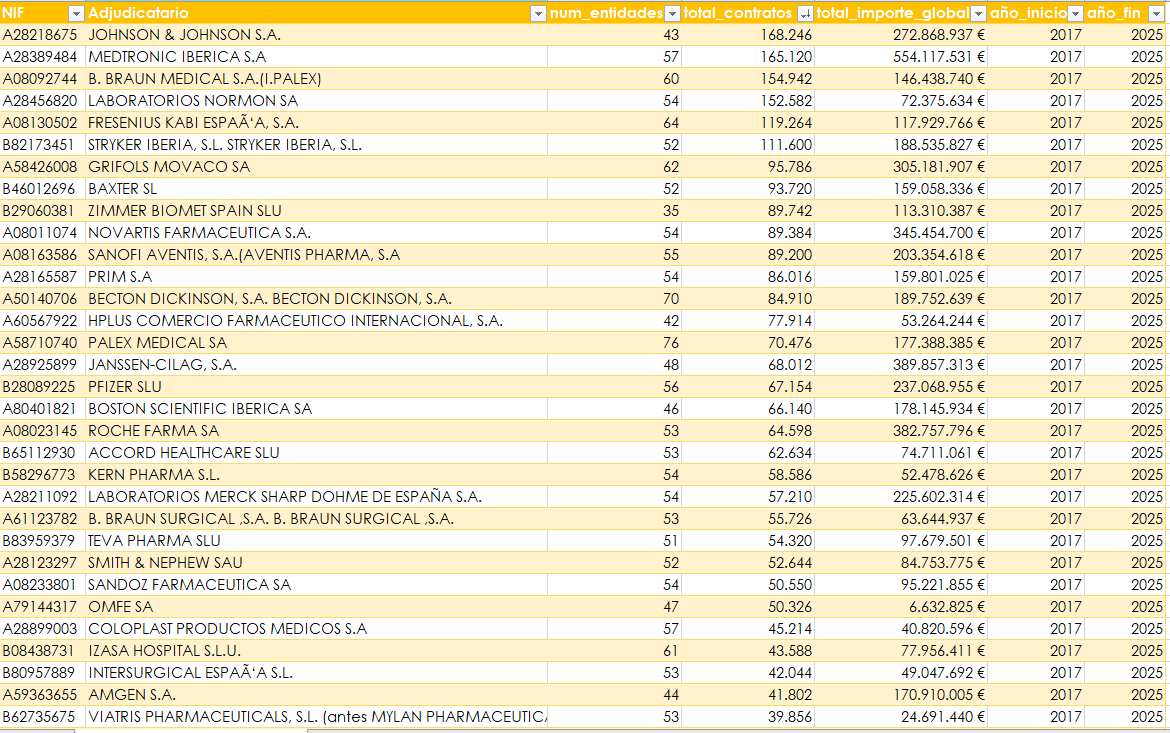Viewport: 1170px width, 733px height.
Task: Click num_entidades value 70 for Becton Dickinson
Action: click(615, 299)
